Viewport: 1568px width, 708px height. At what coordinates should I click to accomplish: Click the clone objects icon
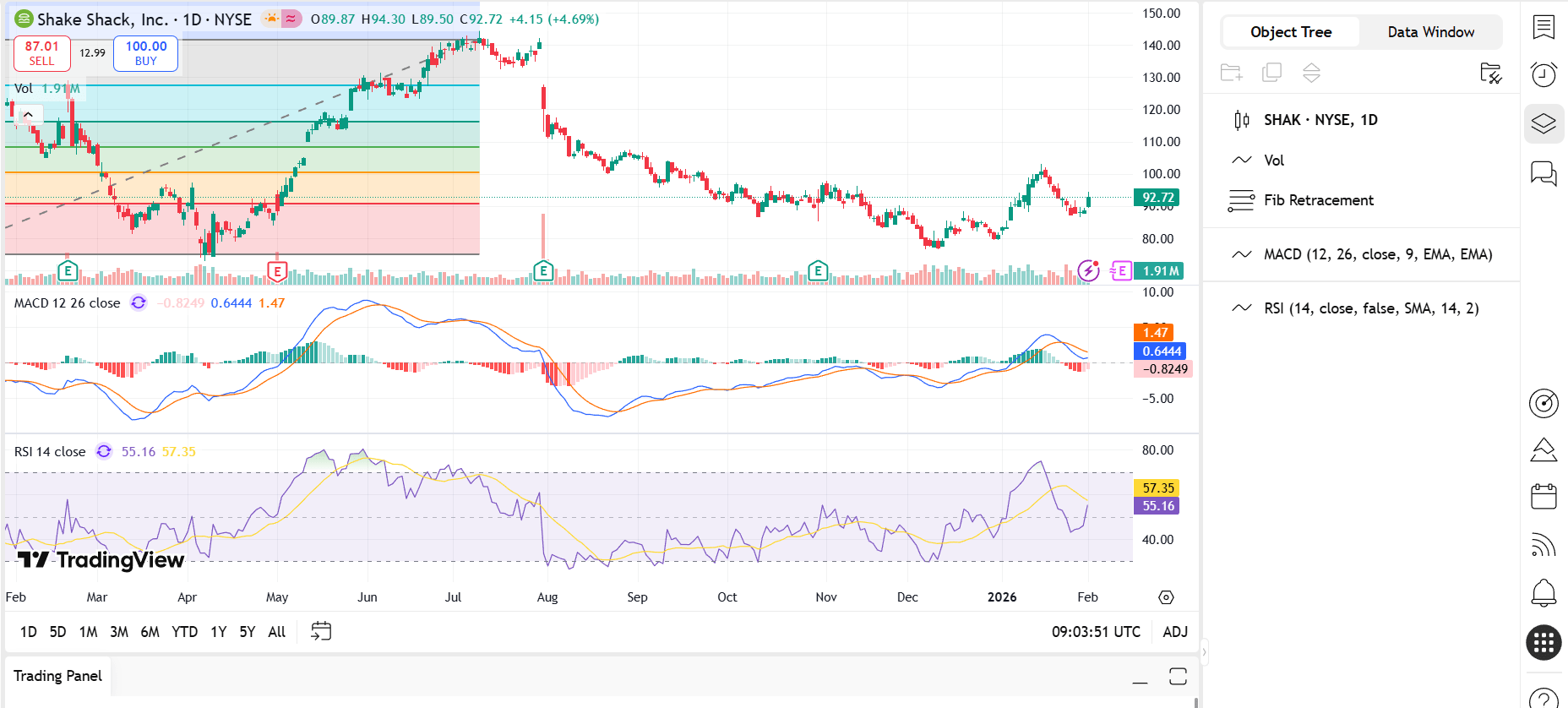click(x=1271, y=73)
